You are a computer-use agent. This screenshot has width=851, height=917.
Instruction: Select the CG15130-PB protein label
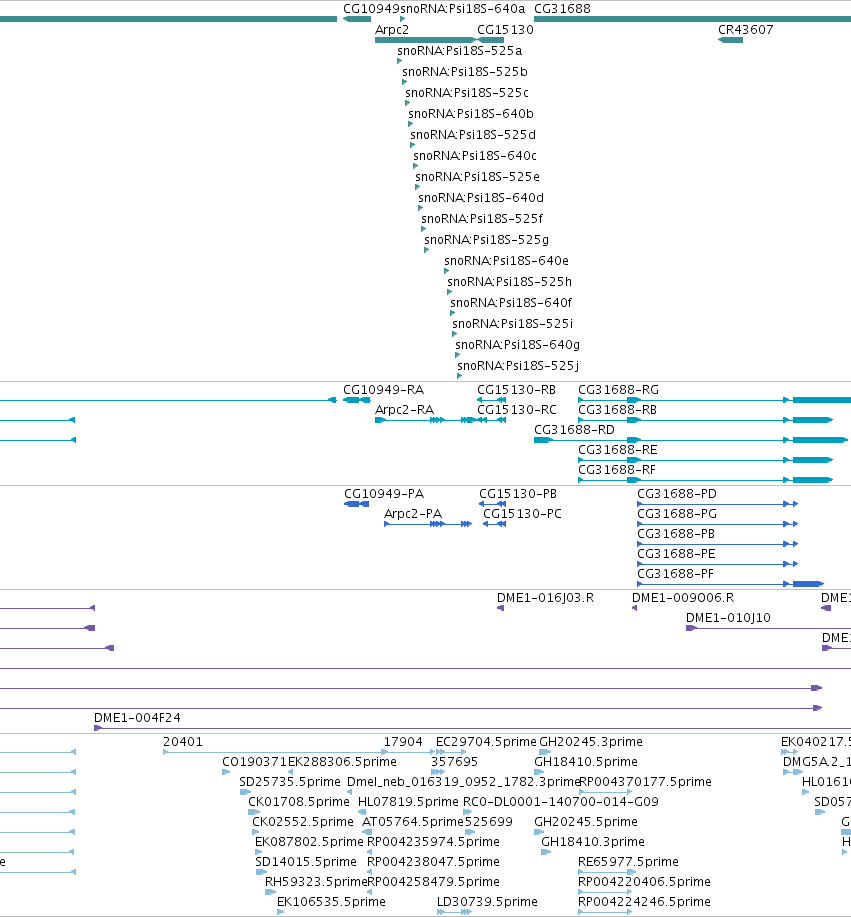point(518,494)
